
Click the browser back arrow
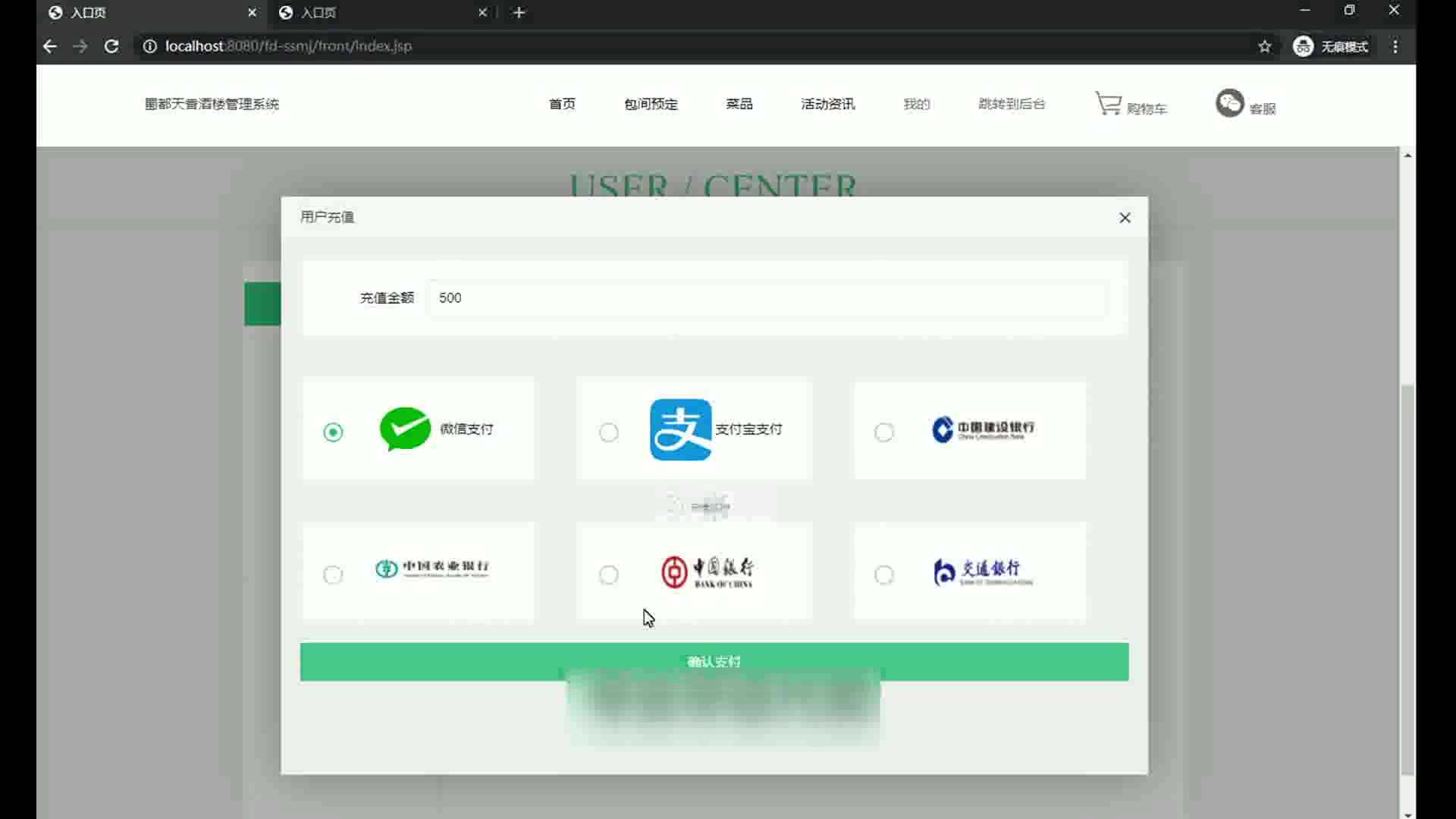50,46
